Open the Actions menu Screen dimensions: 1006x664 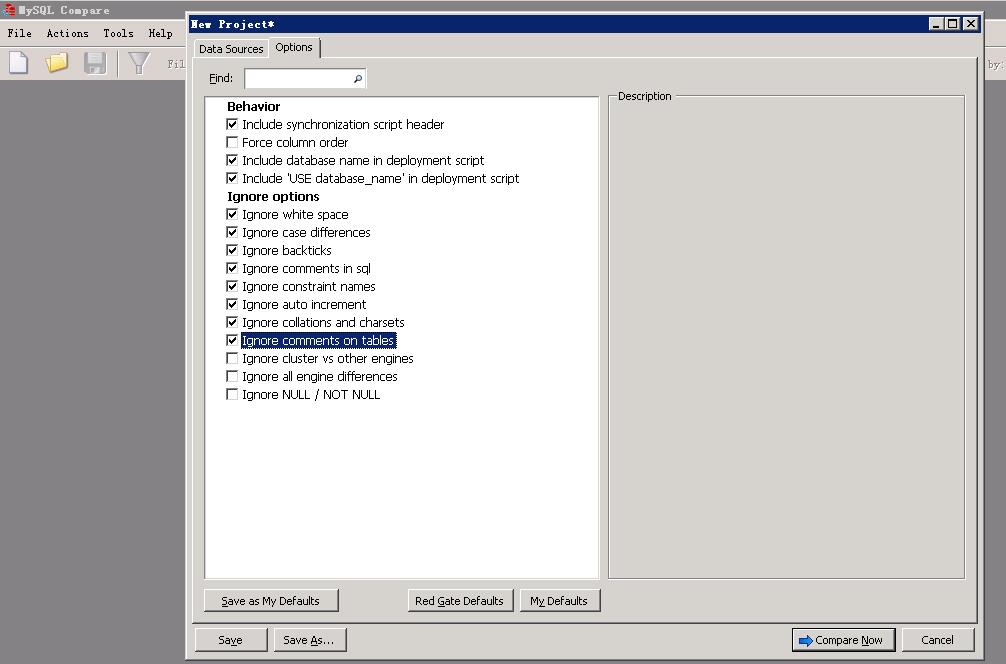tap(67, 33)
